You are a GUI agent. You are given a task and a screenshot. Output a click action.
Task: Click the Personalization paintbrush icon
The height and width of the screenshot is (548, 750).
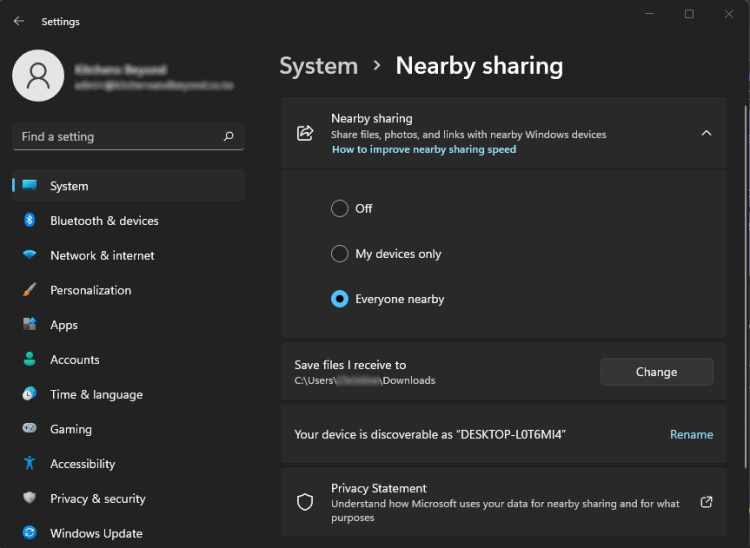coord(30,290)
